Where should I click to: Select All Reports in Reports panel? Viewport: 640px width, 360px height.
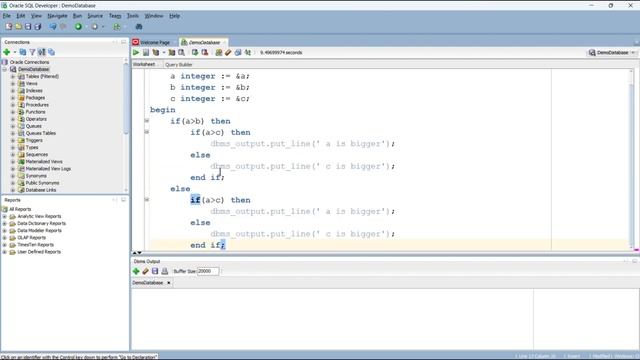(x=20, y=209)
